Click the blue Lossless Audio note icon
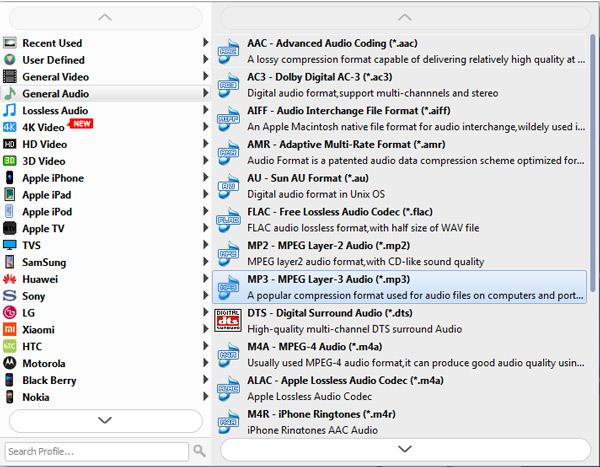 point(10,110)
